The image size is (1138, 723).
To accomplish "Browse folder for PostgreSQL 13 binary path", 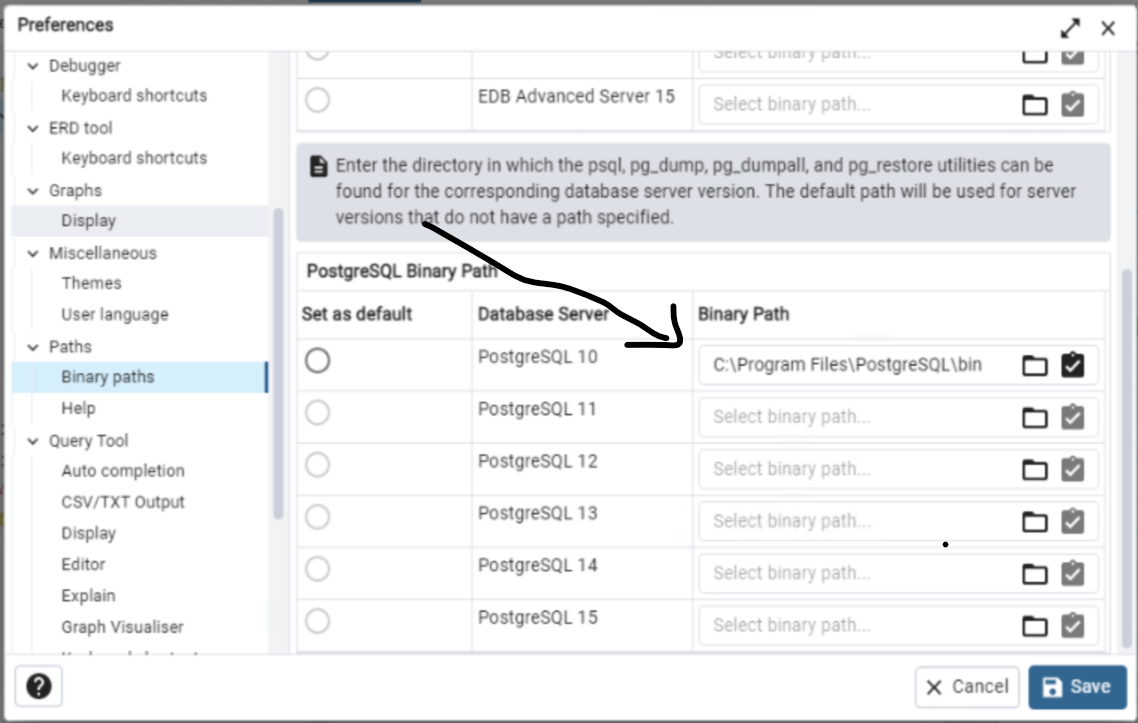I will point(1034,522).
